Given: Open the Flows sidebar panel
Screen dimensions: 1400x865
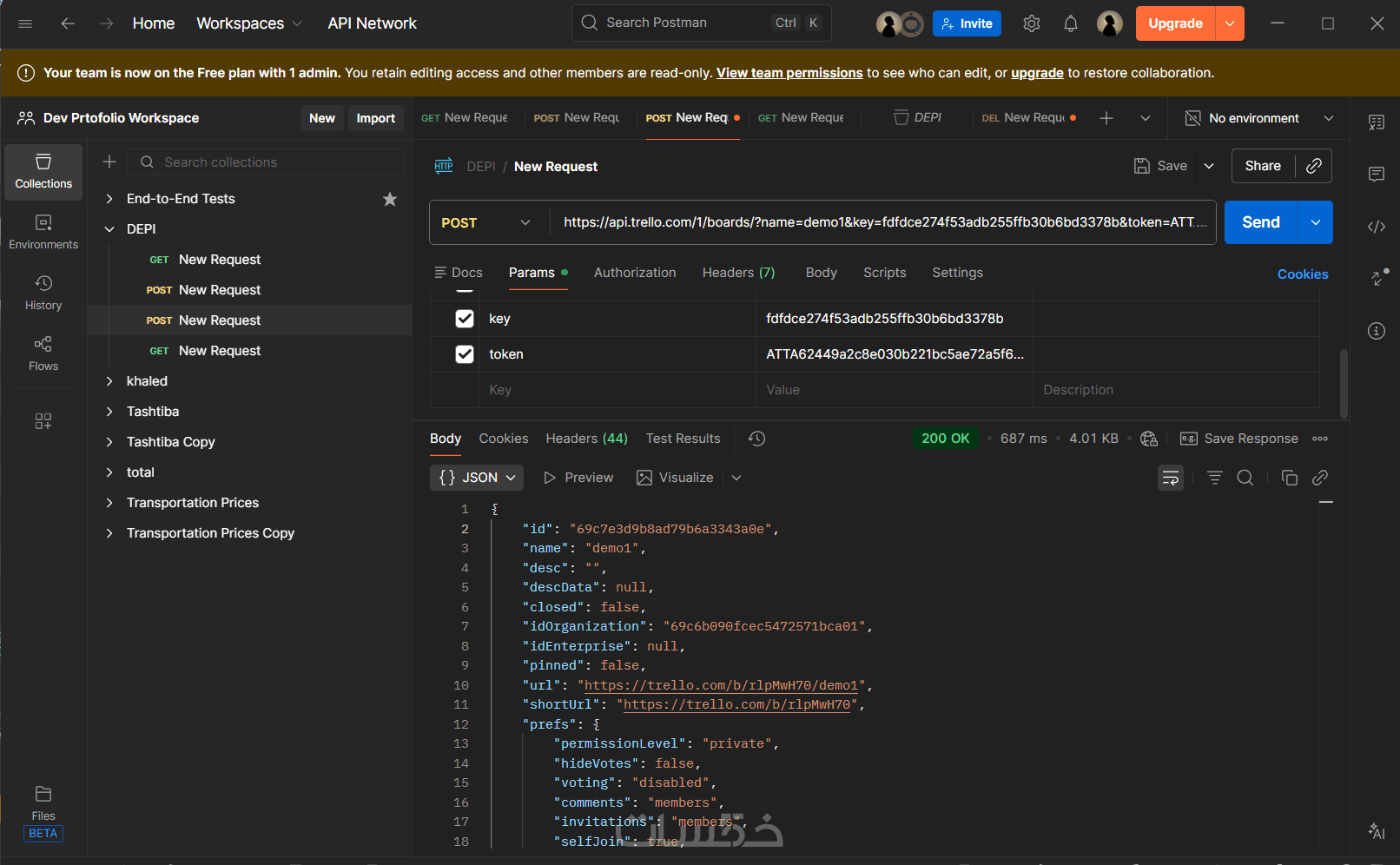Looking at the screenshot, I should (x=43, y=353).
